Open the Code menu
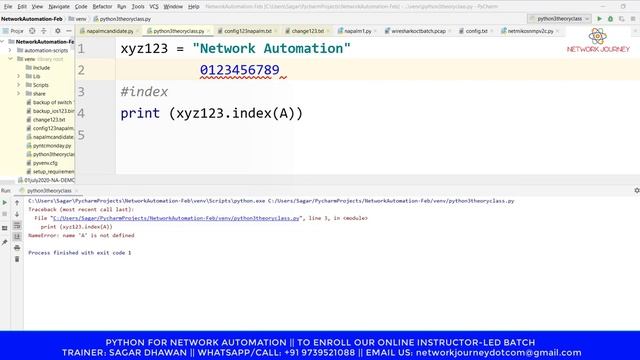Screen dimensions: 640x360 [x=81, y=7]
